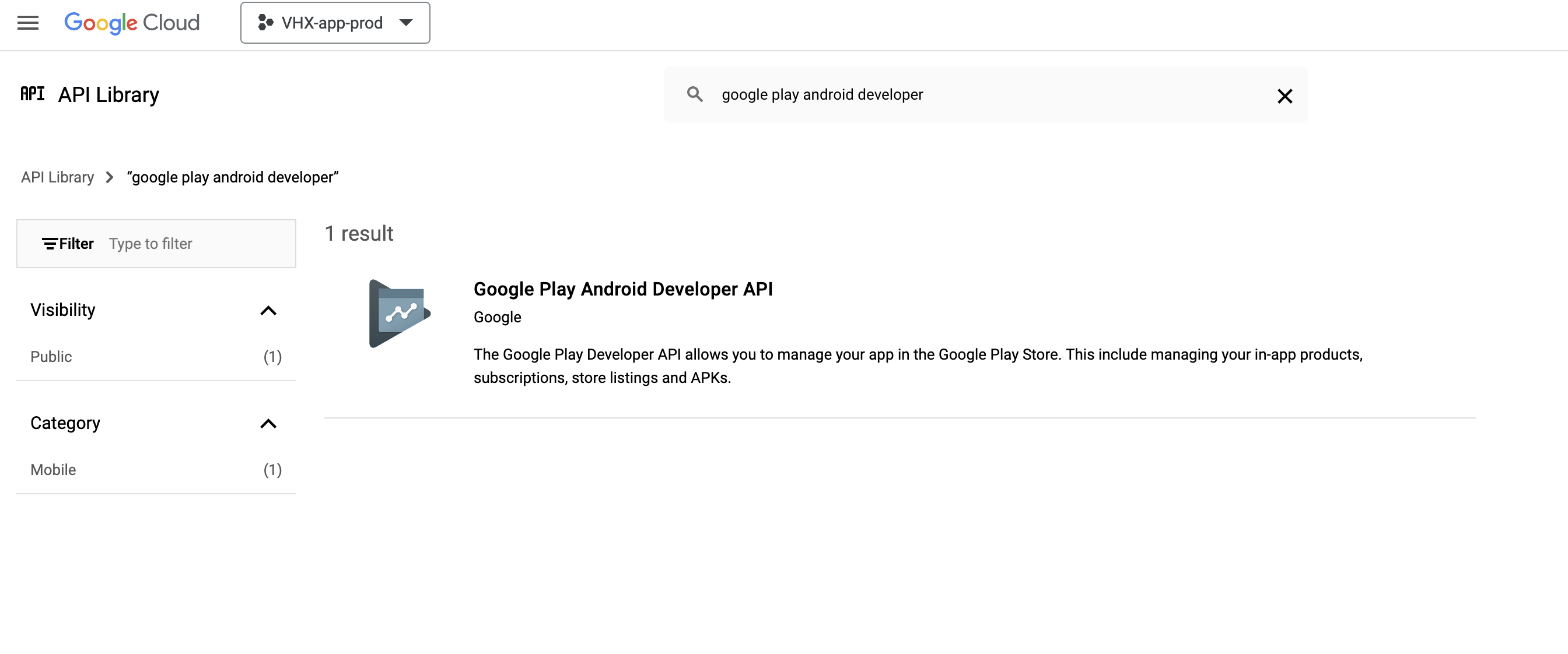
Task: Click the "1 result" count text
Action: 359,234
